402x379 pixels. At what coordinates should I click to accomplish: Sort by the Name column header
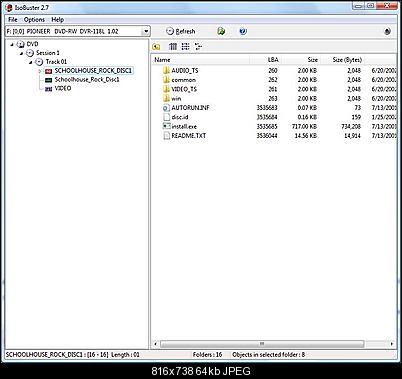coord(201,60)
